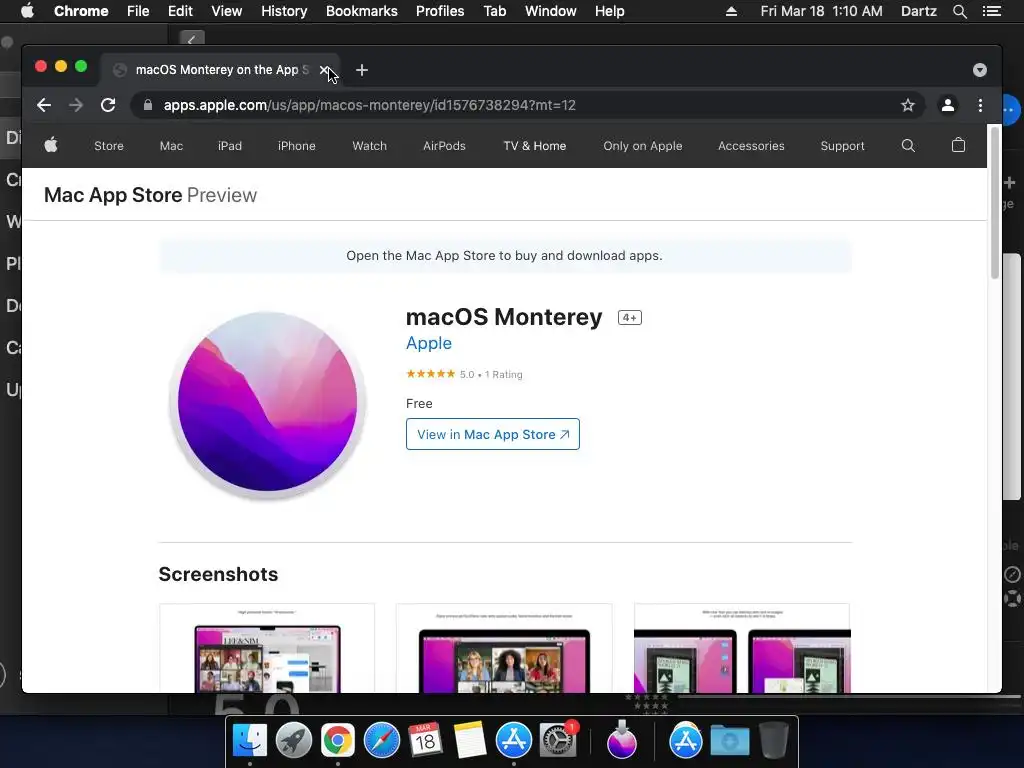This screenshot has width=1024, height=768.
Task: Open the Edit menu
Action: [x=180, y=11]
